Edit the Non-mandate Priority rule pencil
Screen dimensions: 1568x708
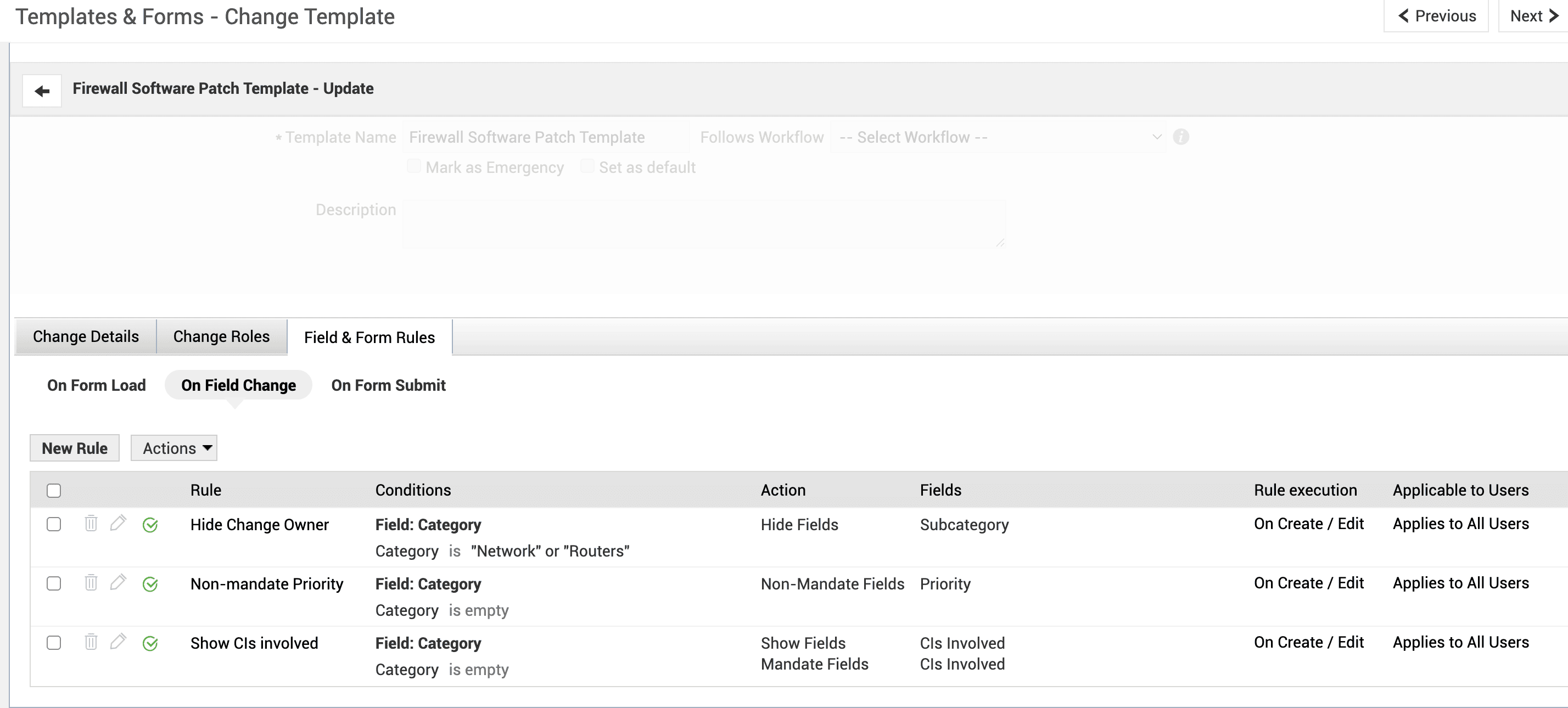coord(118,582)
